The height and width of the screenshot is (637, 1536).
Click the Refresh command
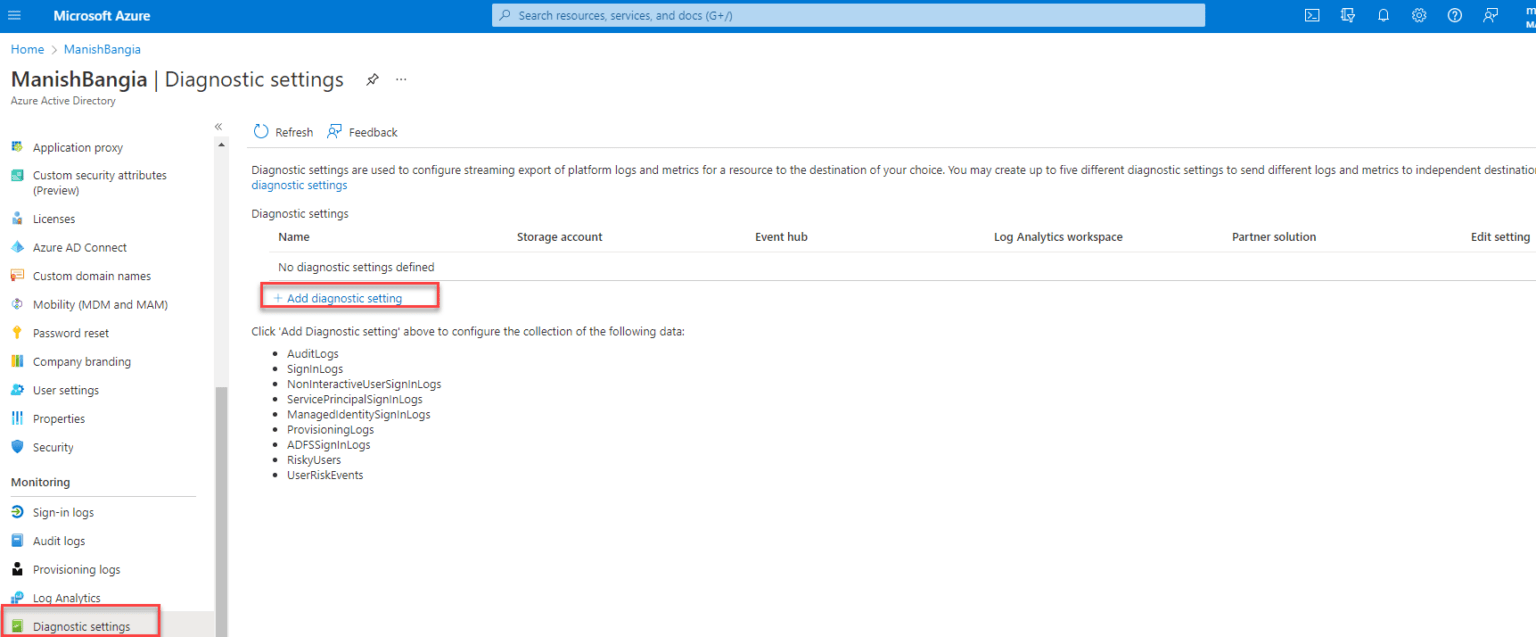(x=283, y=131)
